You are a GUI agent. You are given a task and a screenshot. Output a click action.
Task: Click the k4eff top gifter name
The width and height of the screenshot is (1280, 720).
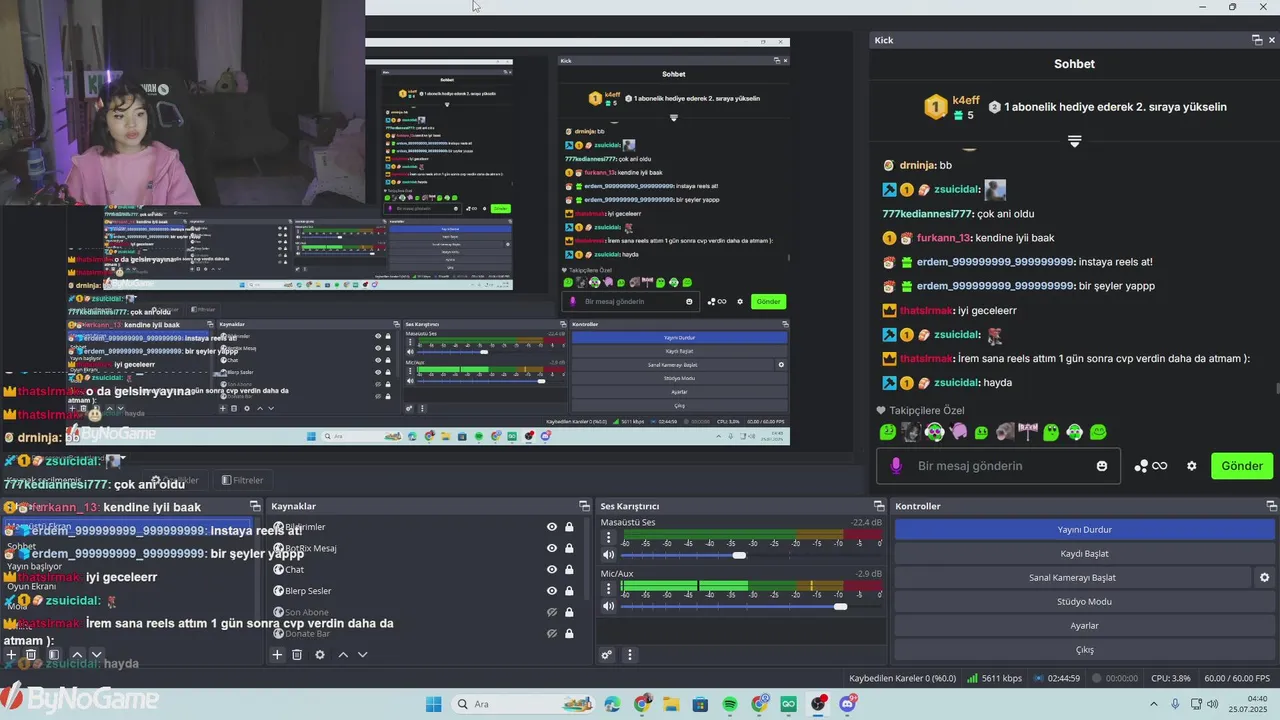(966, 100)
